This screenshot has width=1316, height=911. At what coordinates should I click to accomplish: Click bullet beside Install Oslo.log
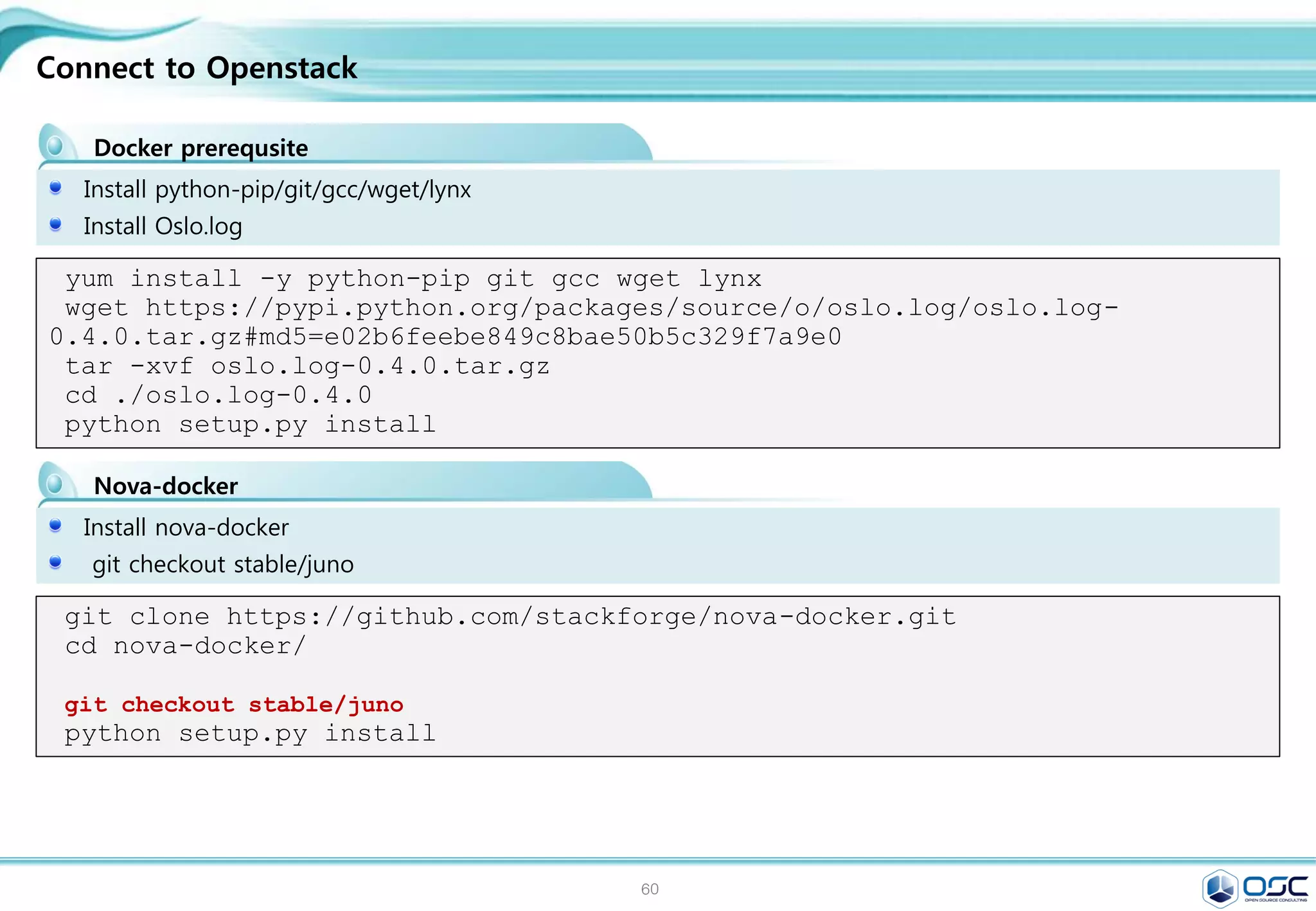pos(56,224)
